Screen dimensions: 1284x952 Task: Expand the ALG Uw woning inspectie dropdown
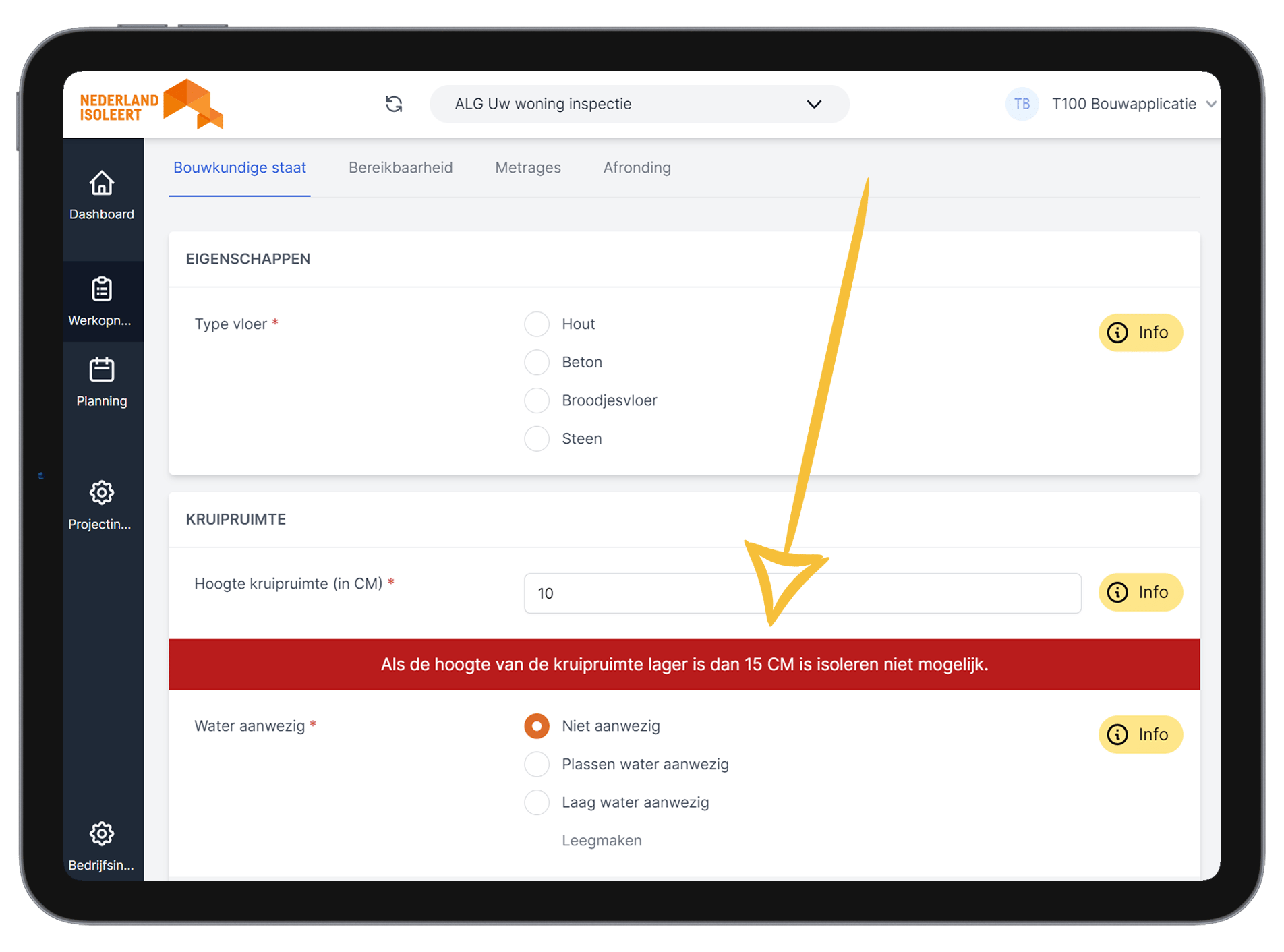click(639, 104)
